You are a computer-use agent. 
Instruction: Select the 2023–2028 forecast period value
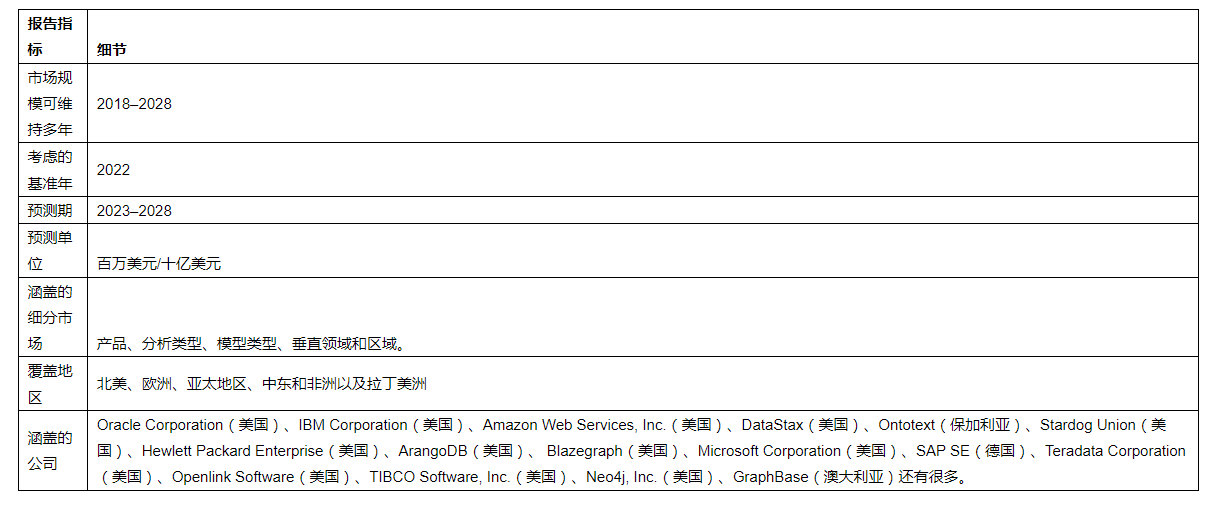click(x=134, y=211)
